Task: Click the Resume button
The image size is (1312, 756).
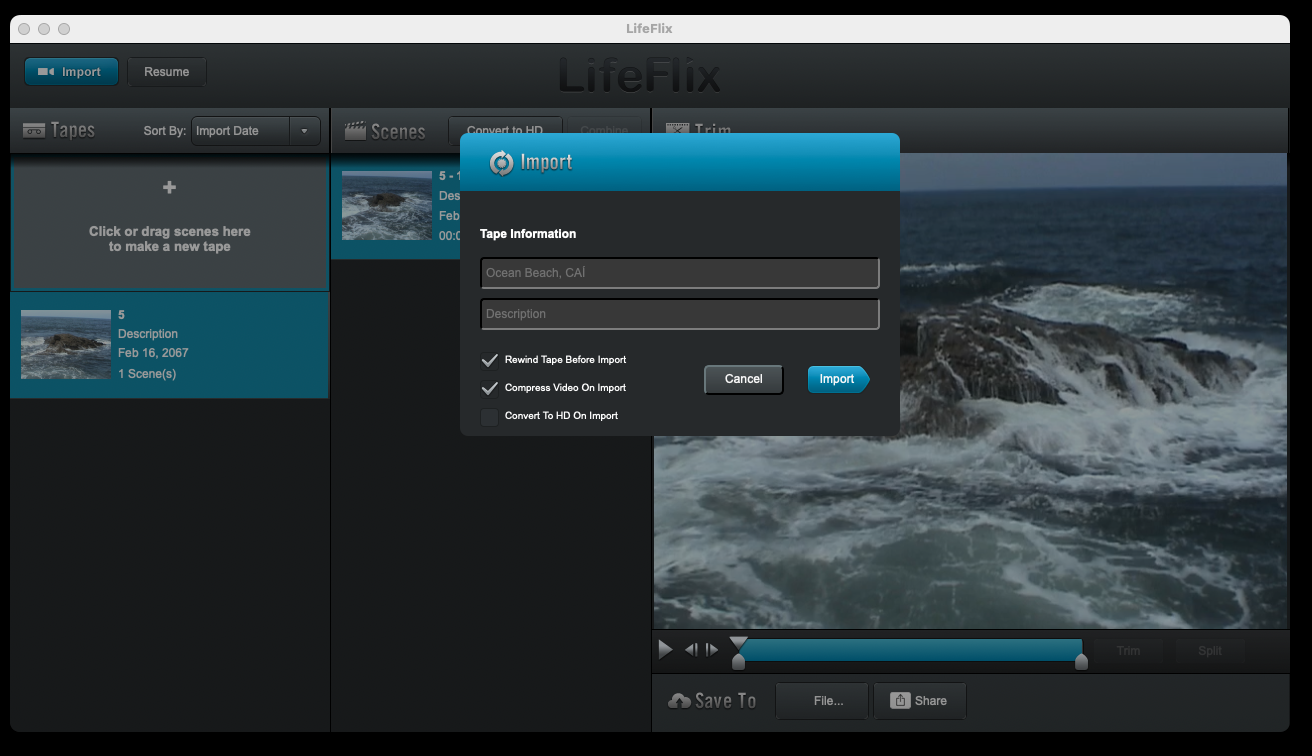Action: (166, 72)
